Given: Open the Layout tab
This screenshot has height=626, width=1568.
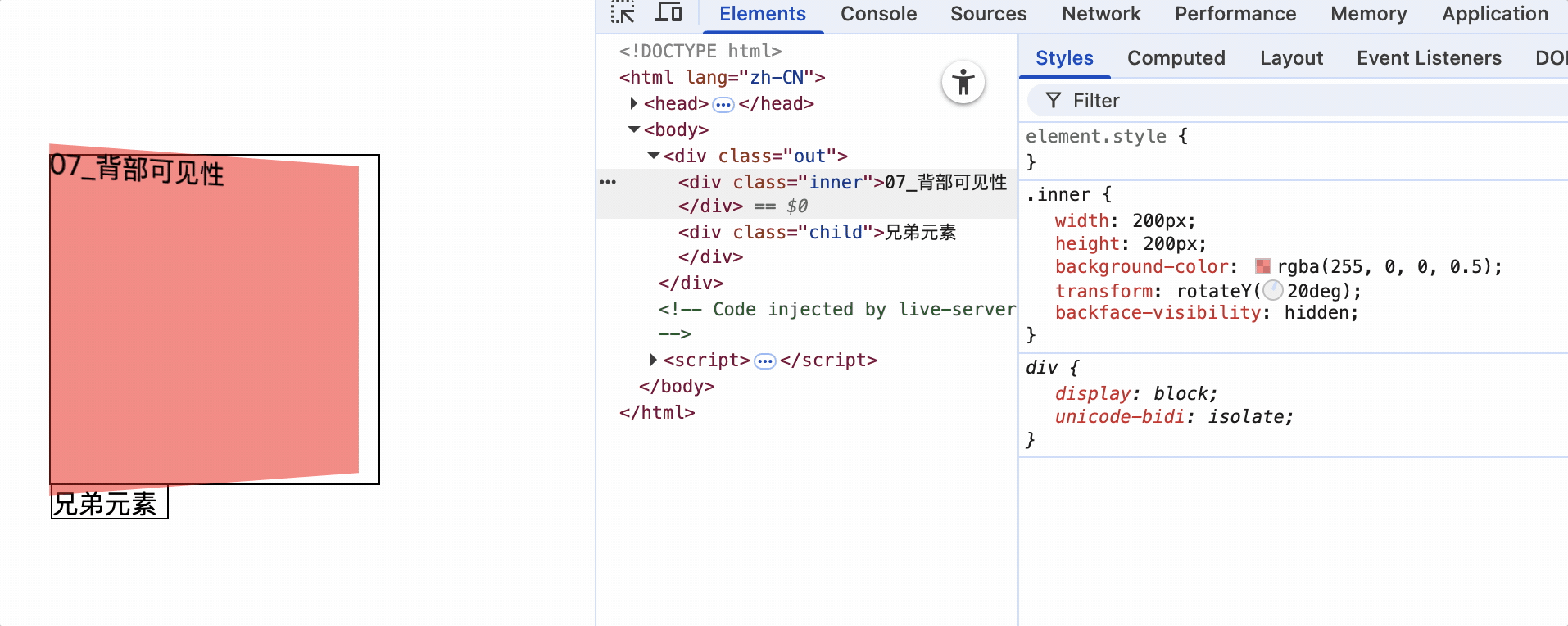Looking at the screenshot, I should 1291,58.
